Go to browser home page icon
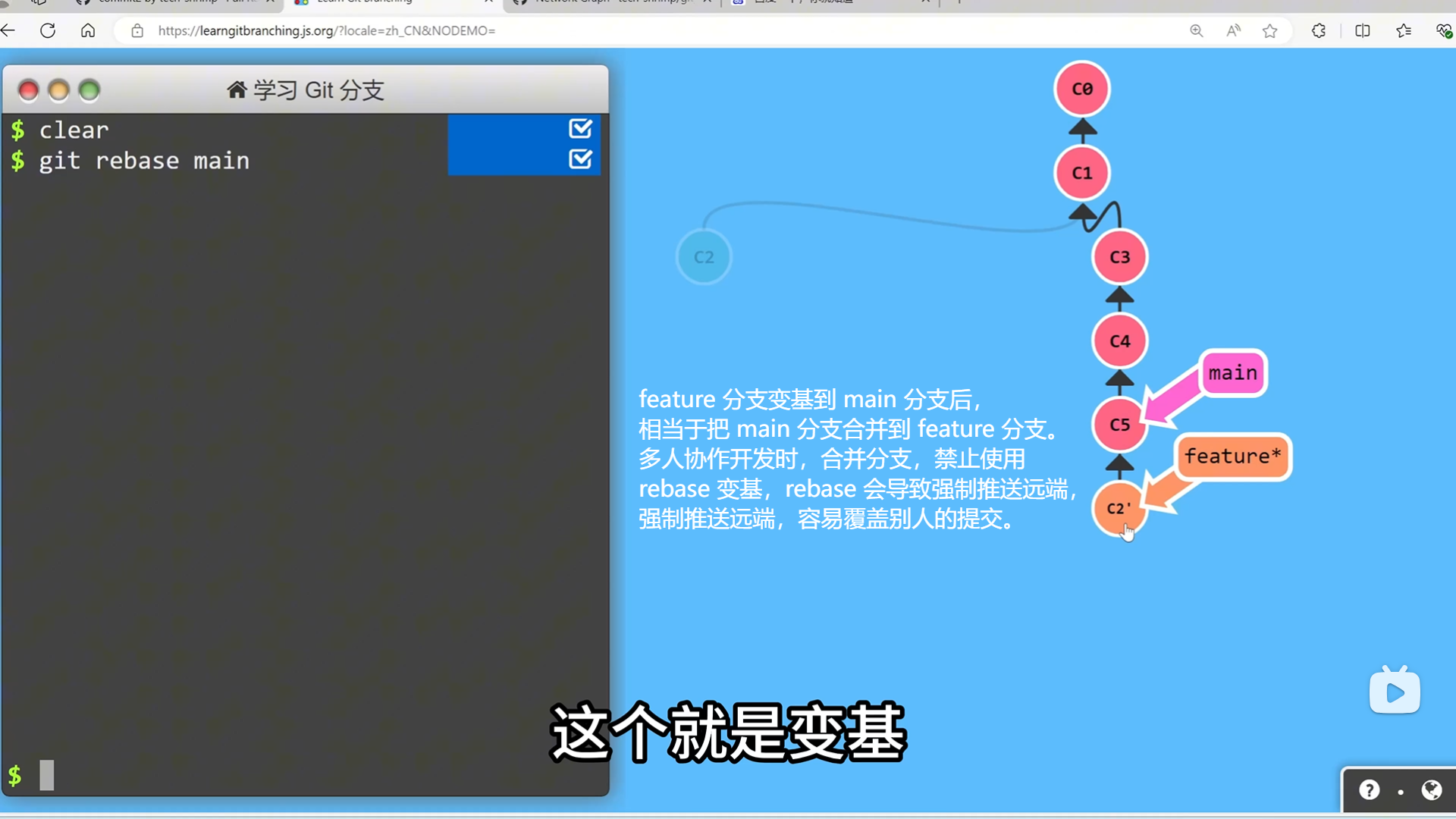This screenshot has height=819, width=1456. tap(88, 30)
